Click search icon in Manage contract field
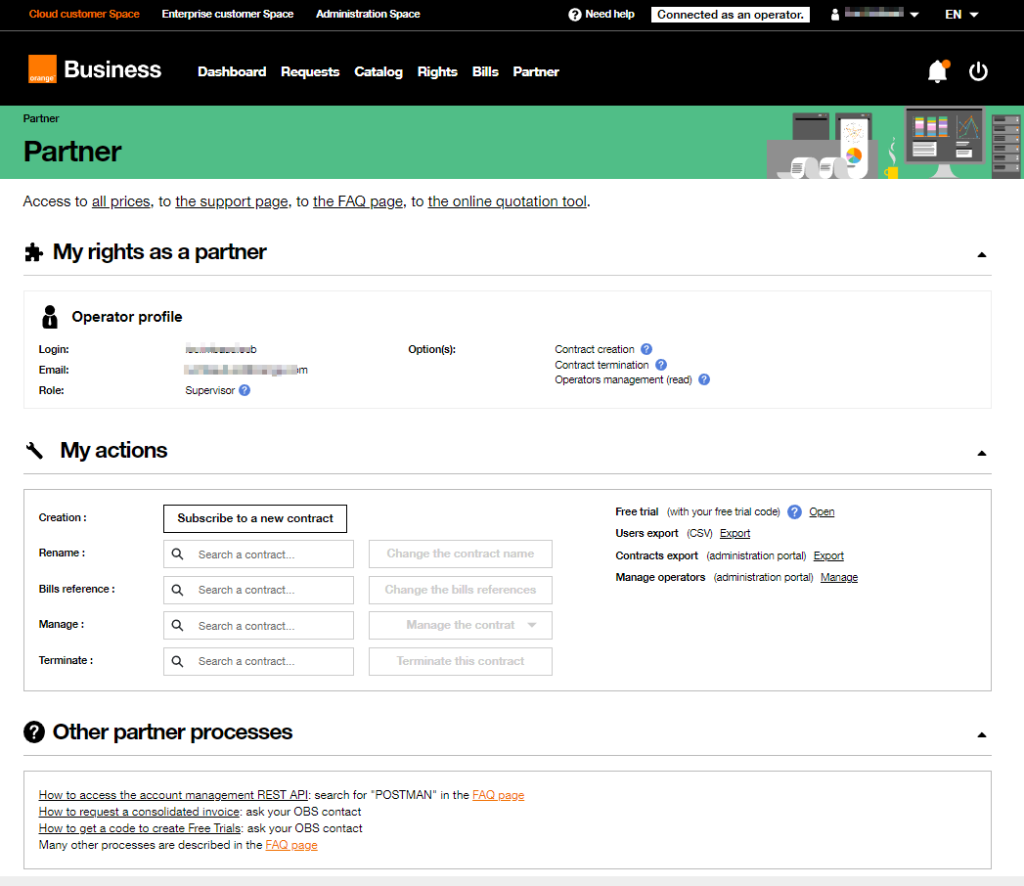 (x=178, y=625)
